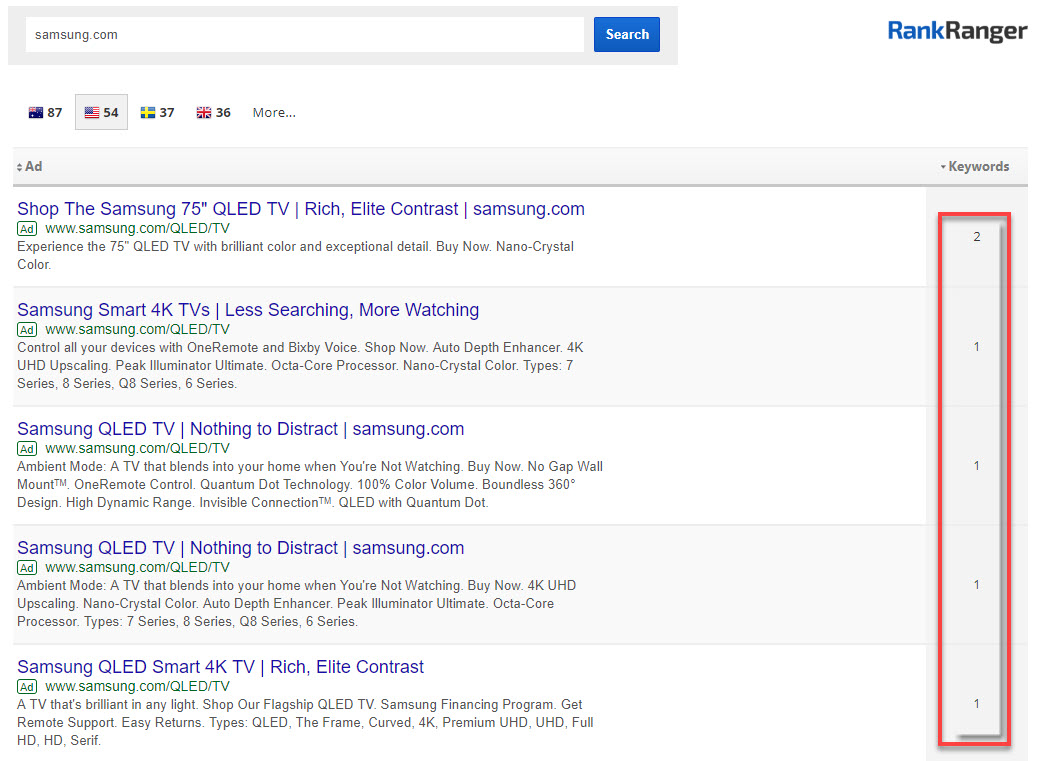Viewport: 1047px width, 761px height.
Task: Sort by the Ad column header
Action: (30, 167)
